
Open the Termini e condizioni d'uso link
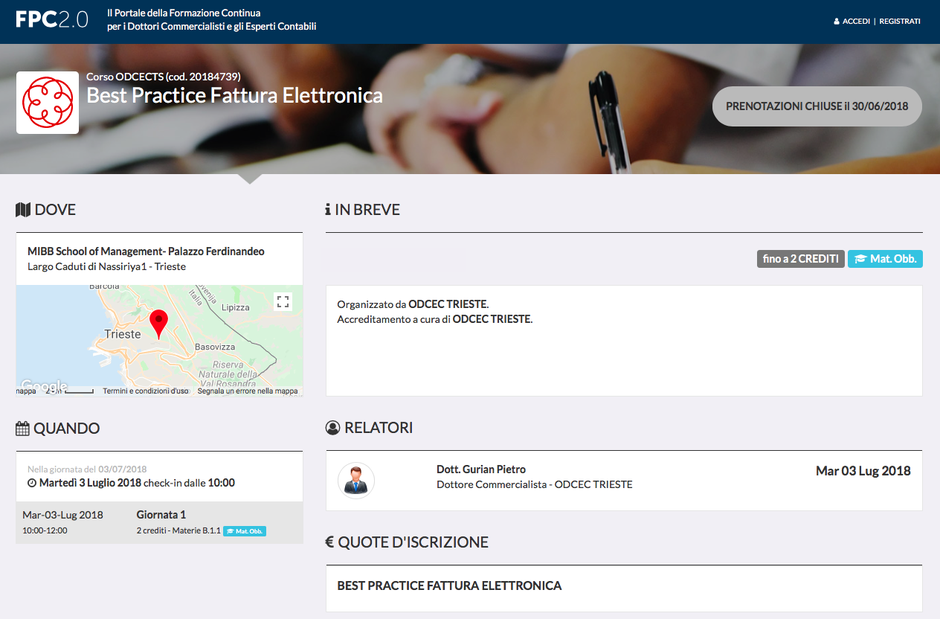click(x=146, y=391)
